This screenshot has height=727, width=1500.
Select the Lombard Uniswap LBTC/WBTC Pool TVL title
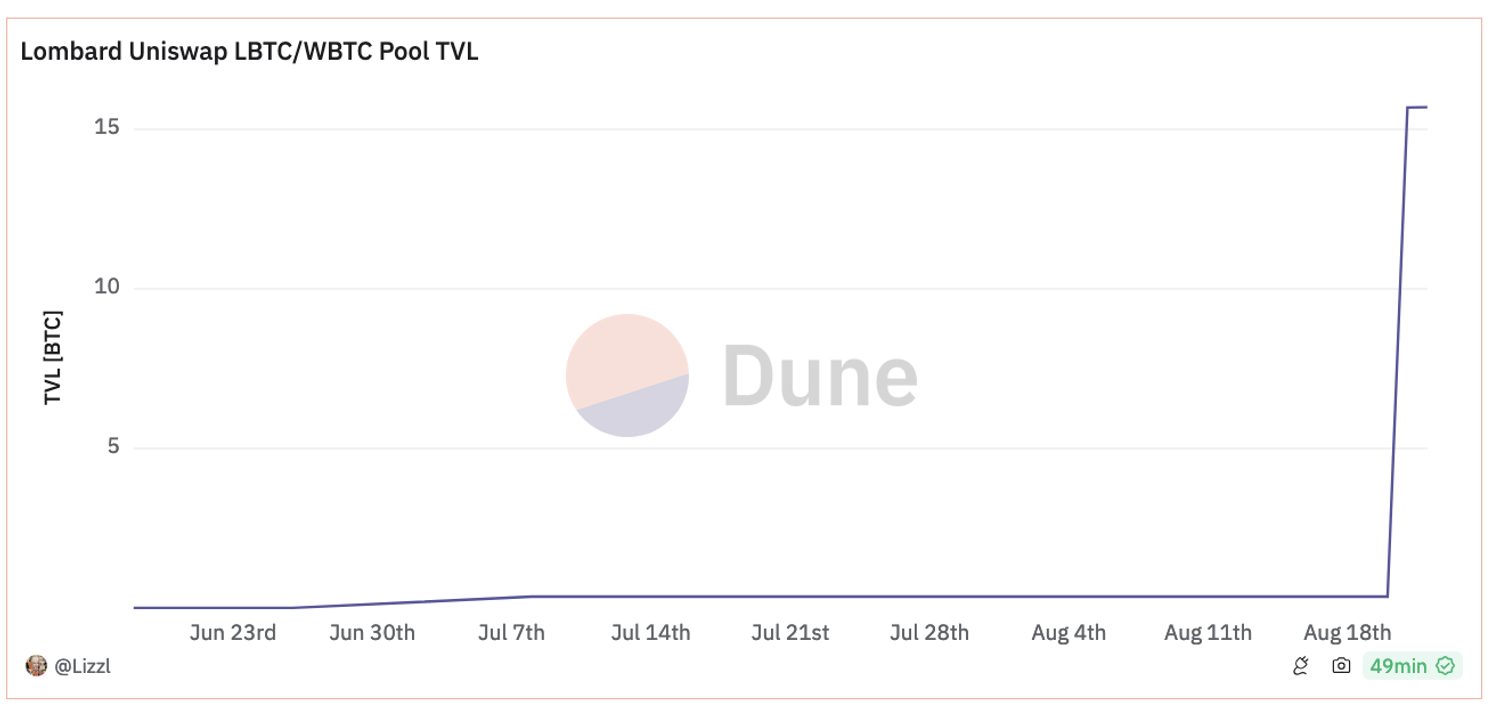point(249,52)
